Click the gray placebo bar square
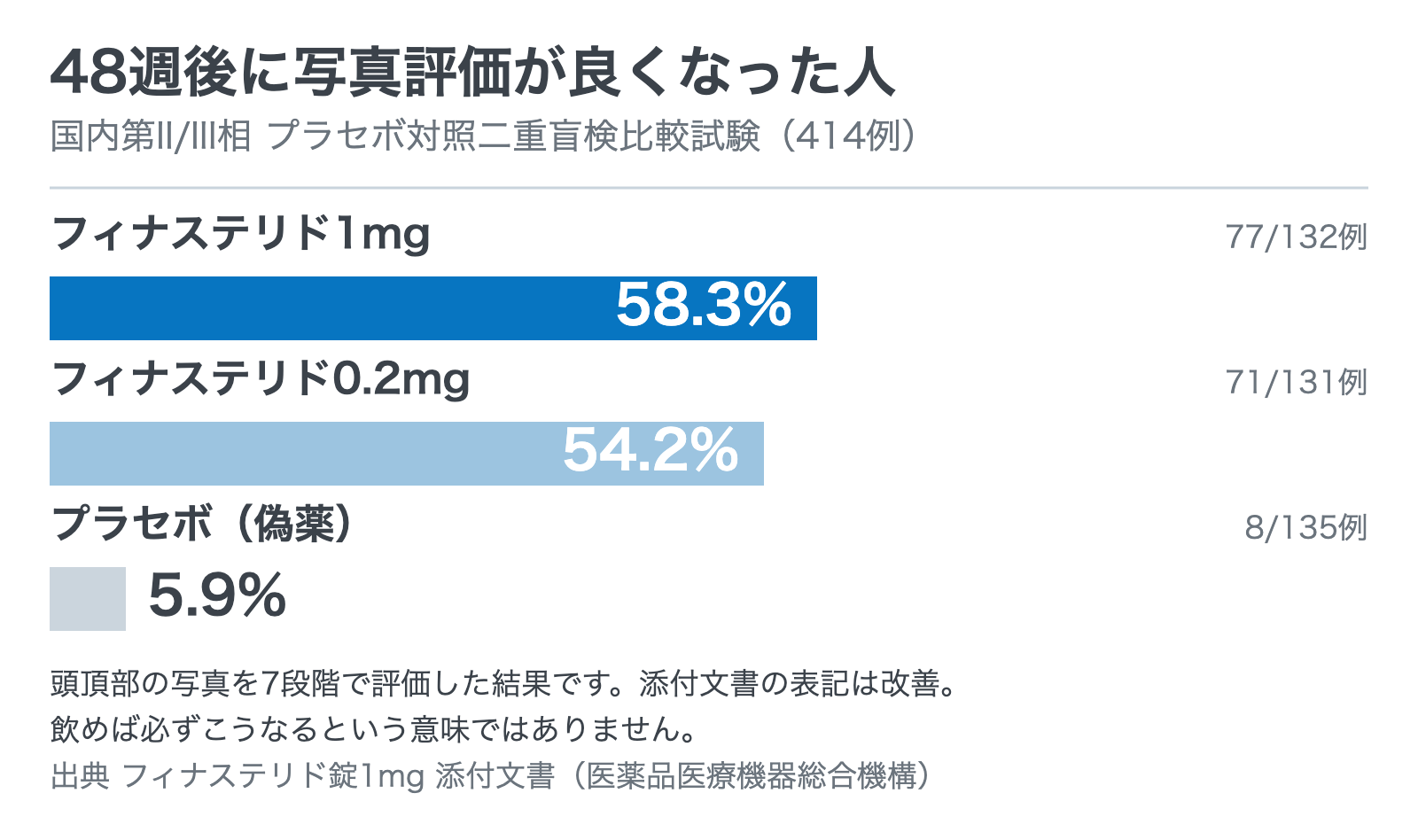The height and width of the screenshot is (840, 1418). 88,599
